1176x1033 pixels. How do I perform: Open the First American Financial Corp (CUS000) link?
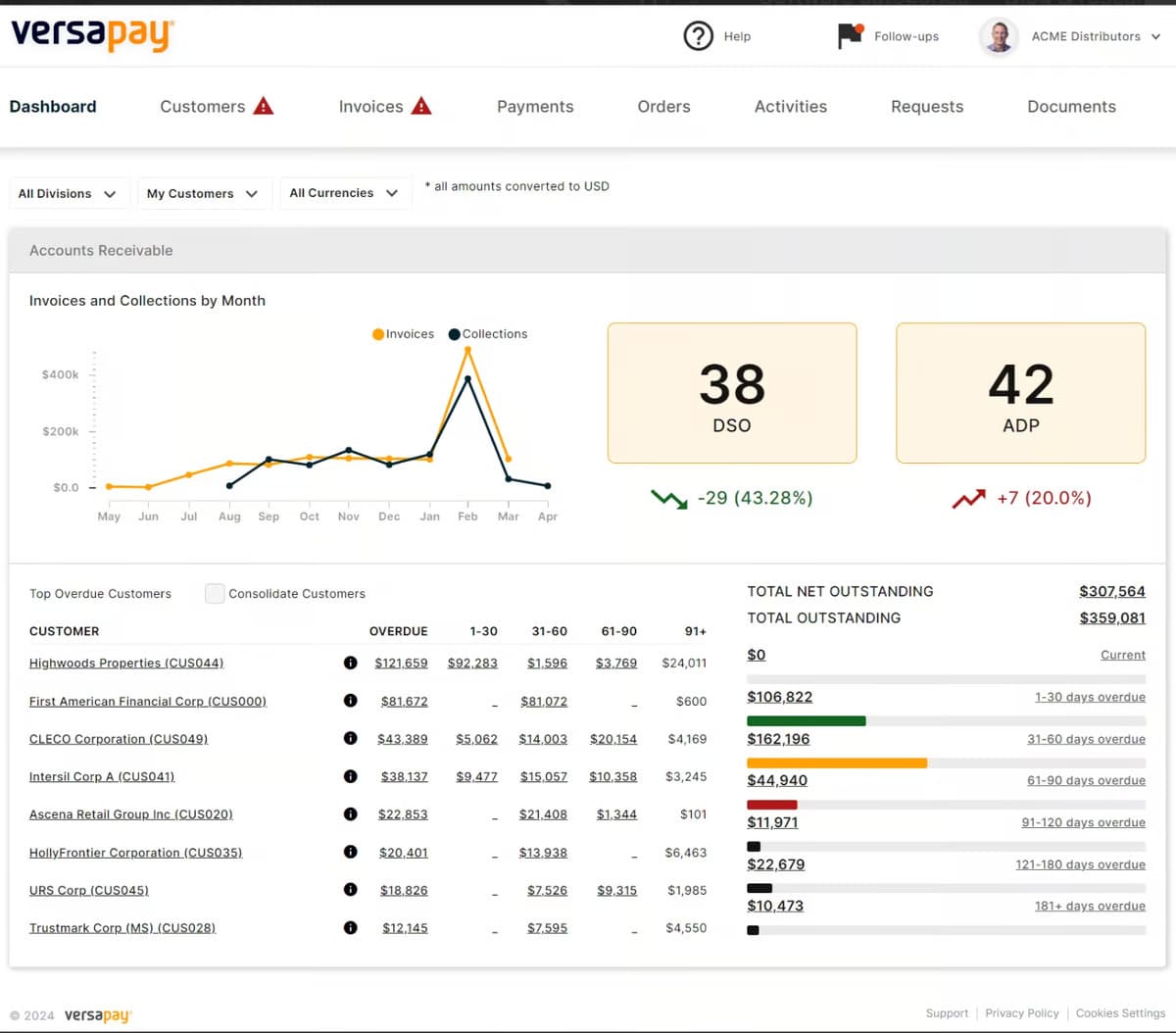(x=148, y=701)
